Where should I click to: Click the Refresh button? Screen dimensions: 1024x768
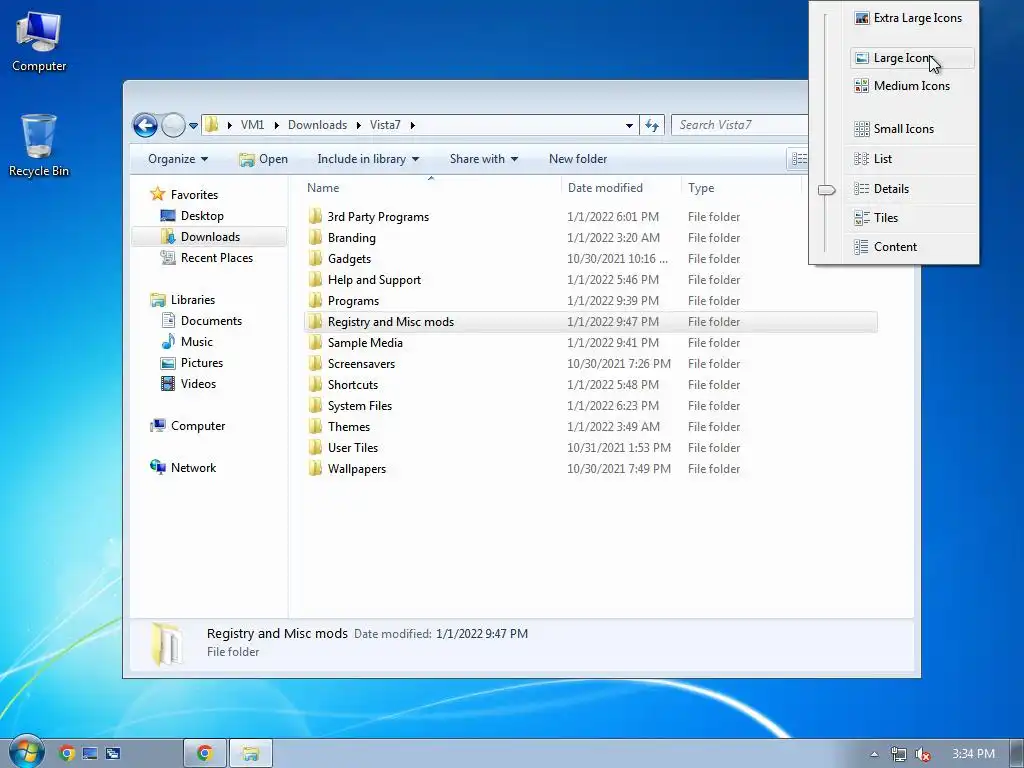tap(652, 125)
